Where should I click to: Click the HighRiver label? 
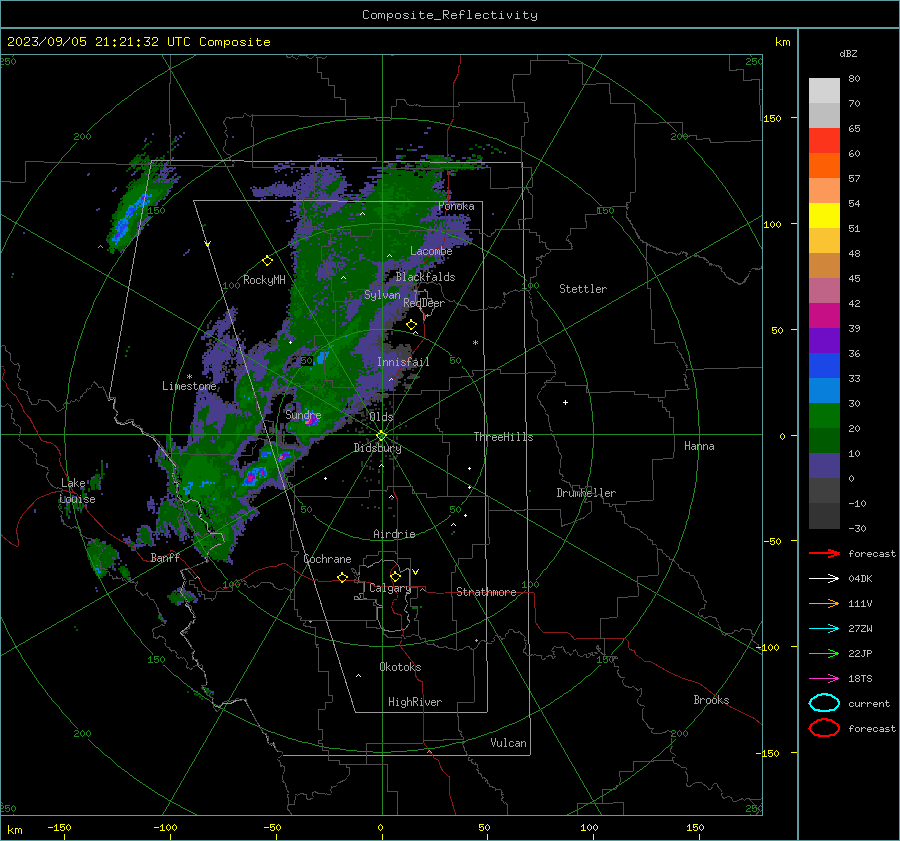click(x=415, y=702)
